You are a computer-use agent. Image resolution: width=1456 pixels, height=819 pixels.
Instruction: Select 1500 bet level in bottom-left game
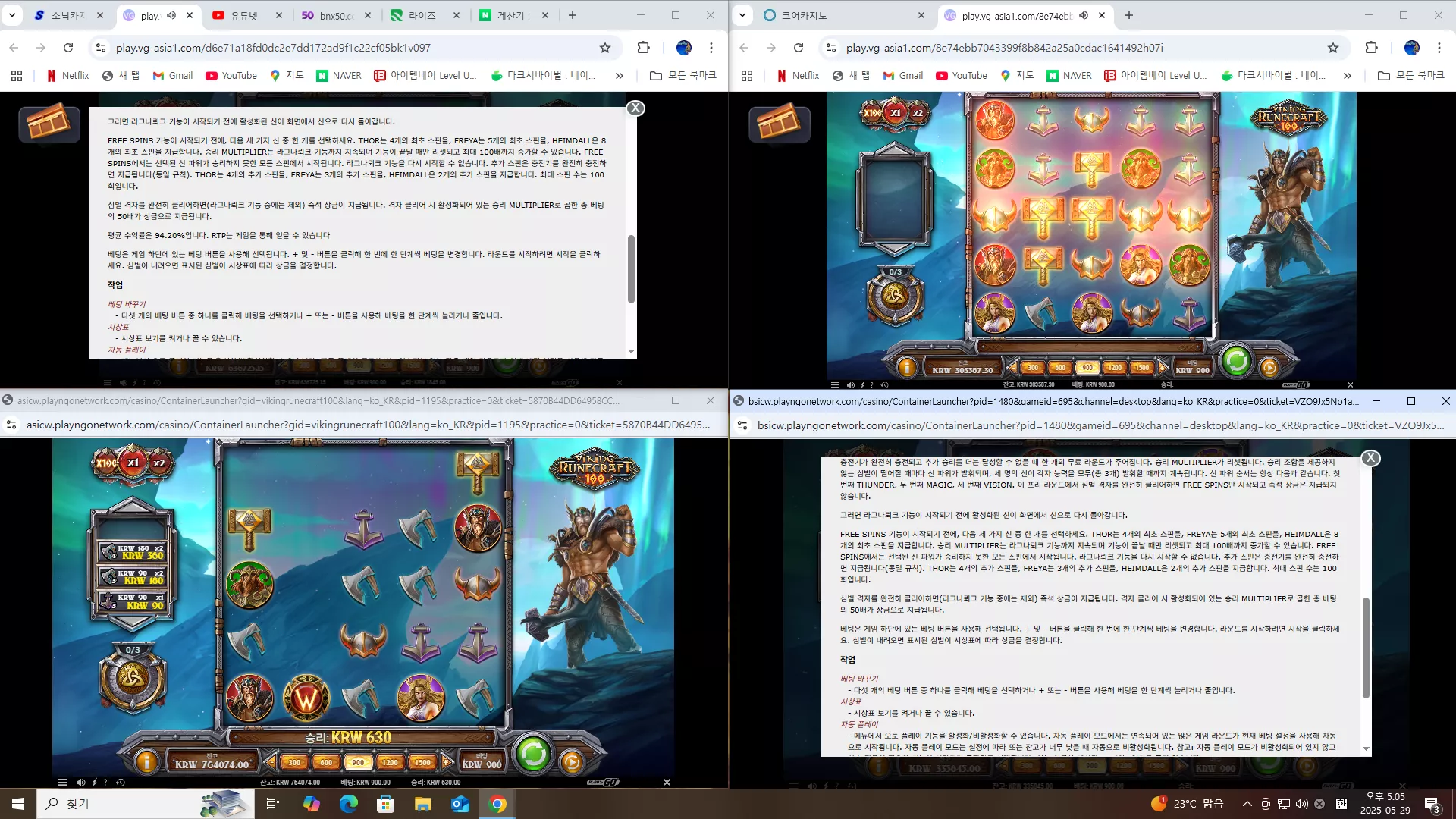click(x=422, y=762)
